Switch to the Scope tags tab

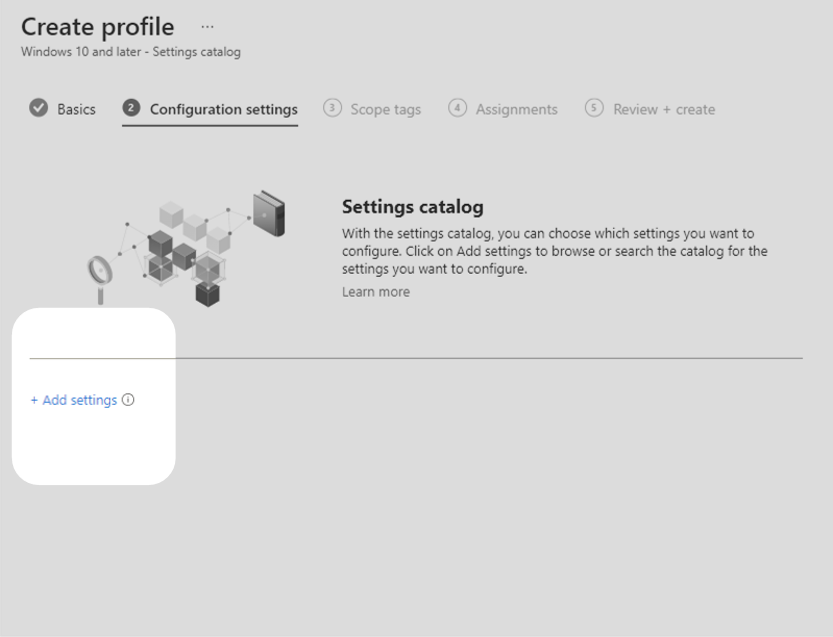[x=385, y=109]
